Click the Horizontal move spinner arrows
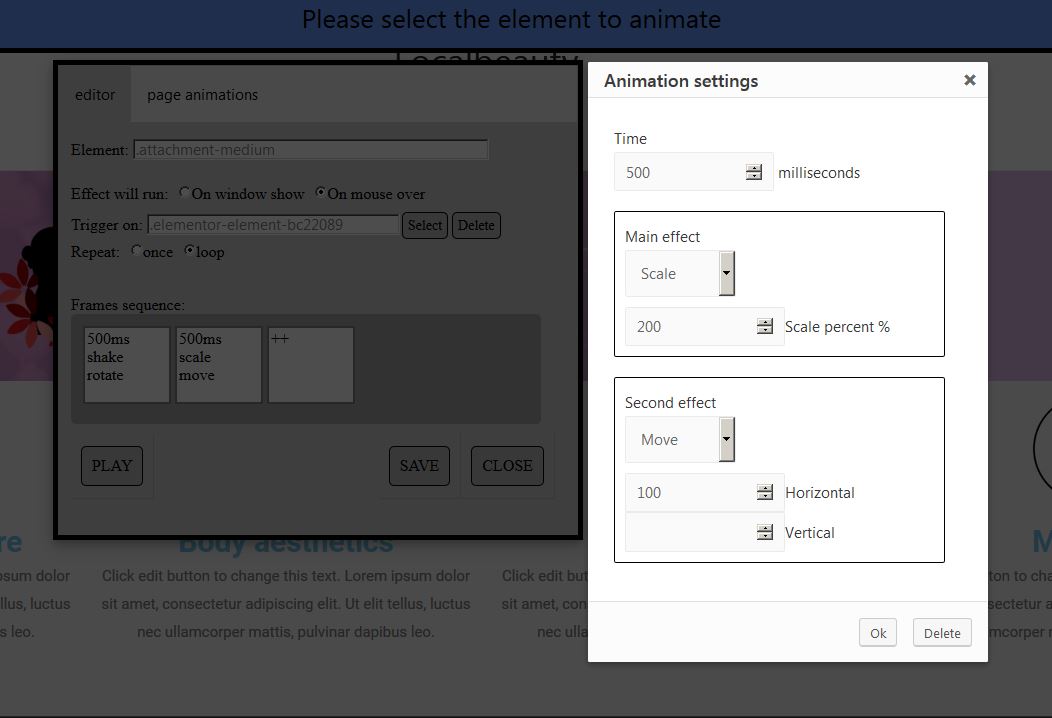Image resolution: width=1052 pixels, height=718 pixels. pyautogui.click(x=765, y=493)
